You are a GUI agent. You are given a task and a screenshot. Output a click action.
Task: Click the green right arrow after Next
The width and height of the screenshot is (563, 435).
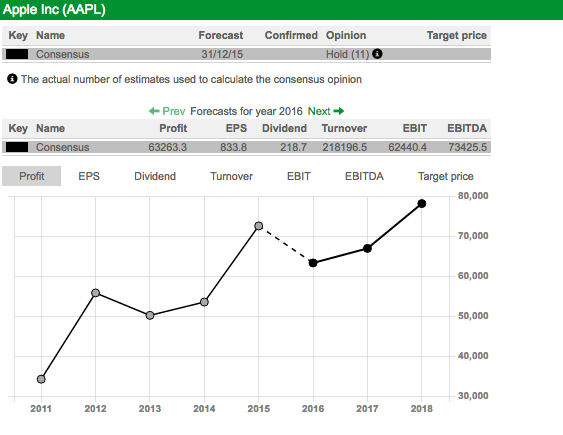point(339,111)
